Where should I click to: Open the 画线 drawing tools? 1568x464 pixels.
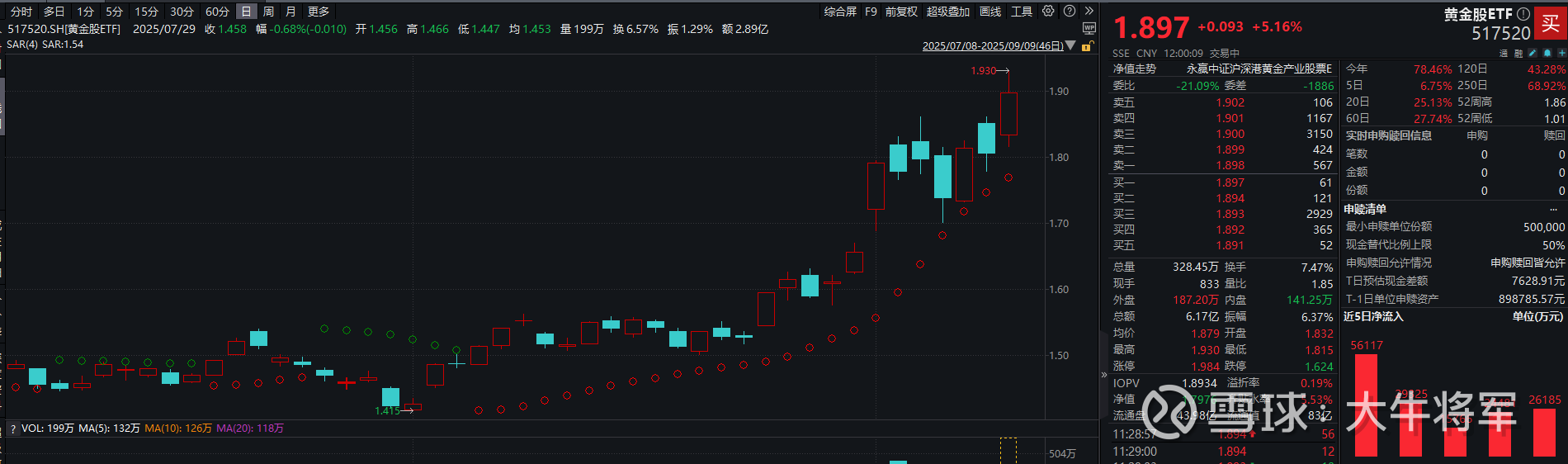[x=990, y=12]
